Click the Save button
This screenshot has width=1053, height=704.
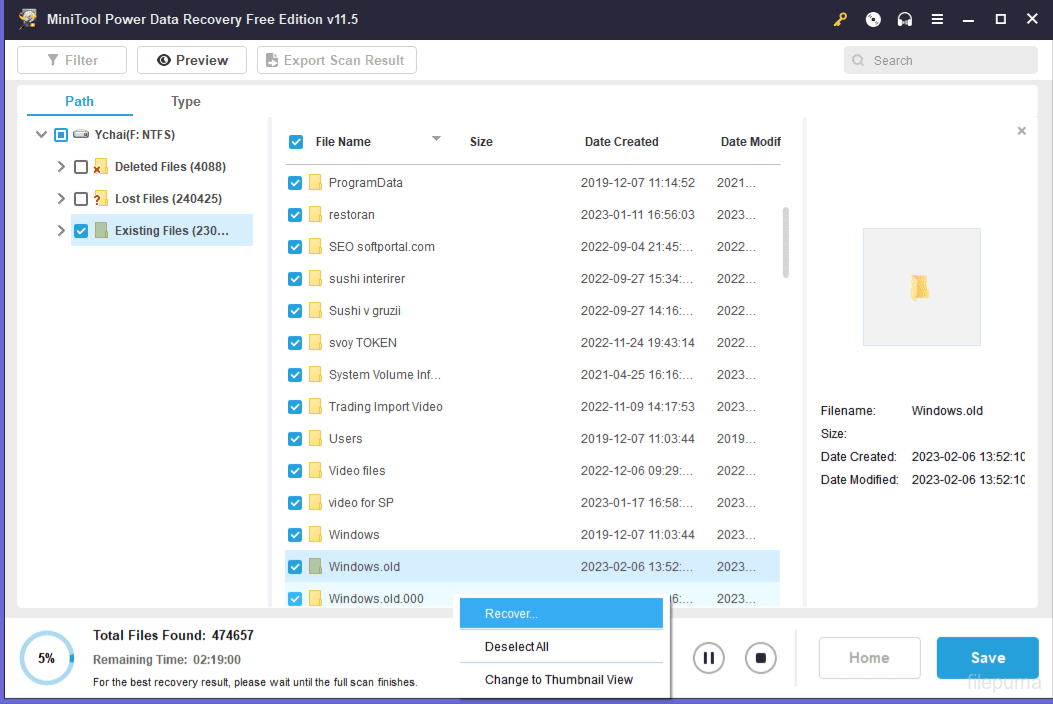[x=988, y=658]
